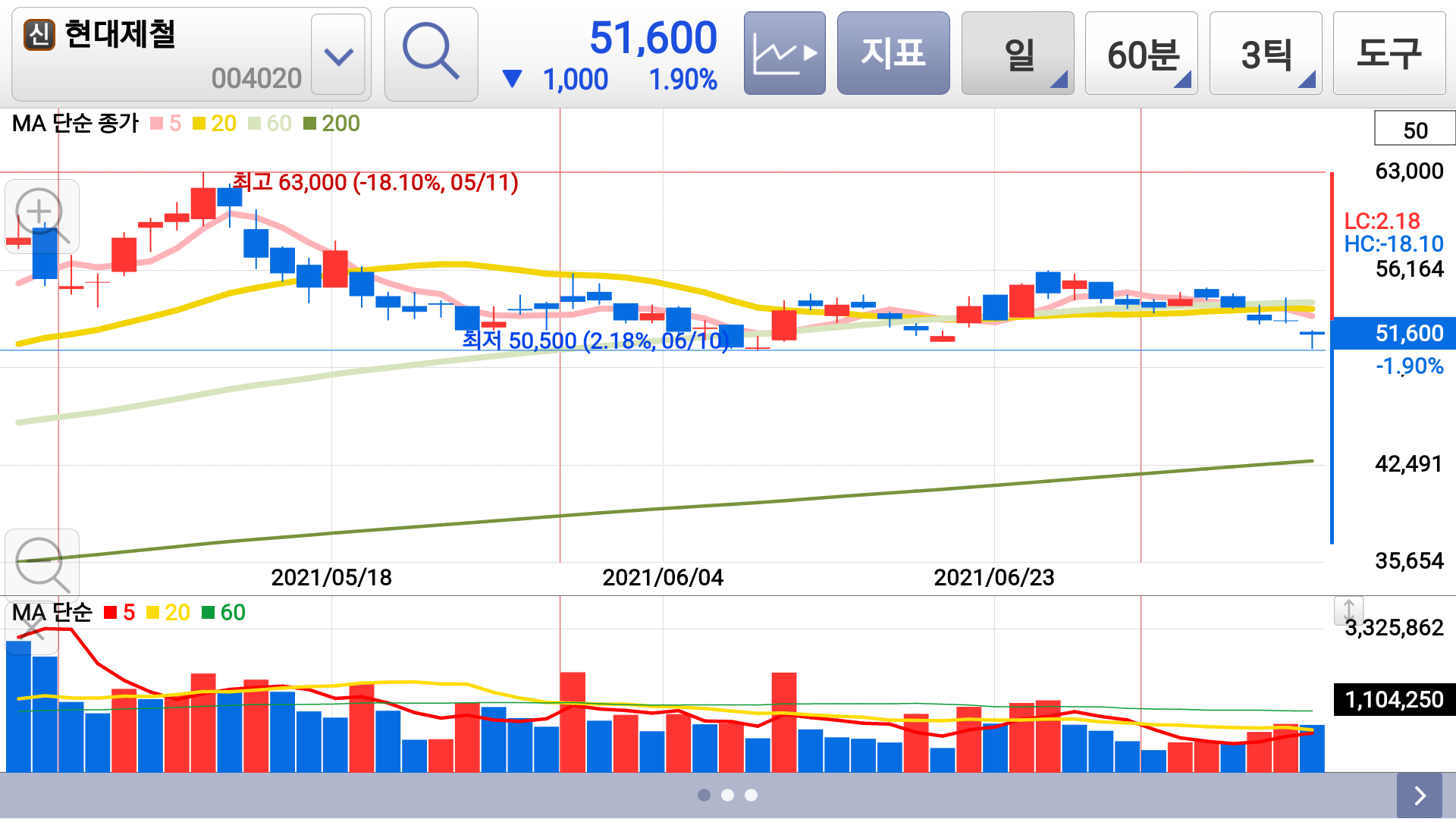Image resolution: width=1456 pixels, height=819 pixels.
Task: Expand the stock selector dropdown arrow
Action: point(338,55)
